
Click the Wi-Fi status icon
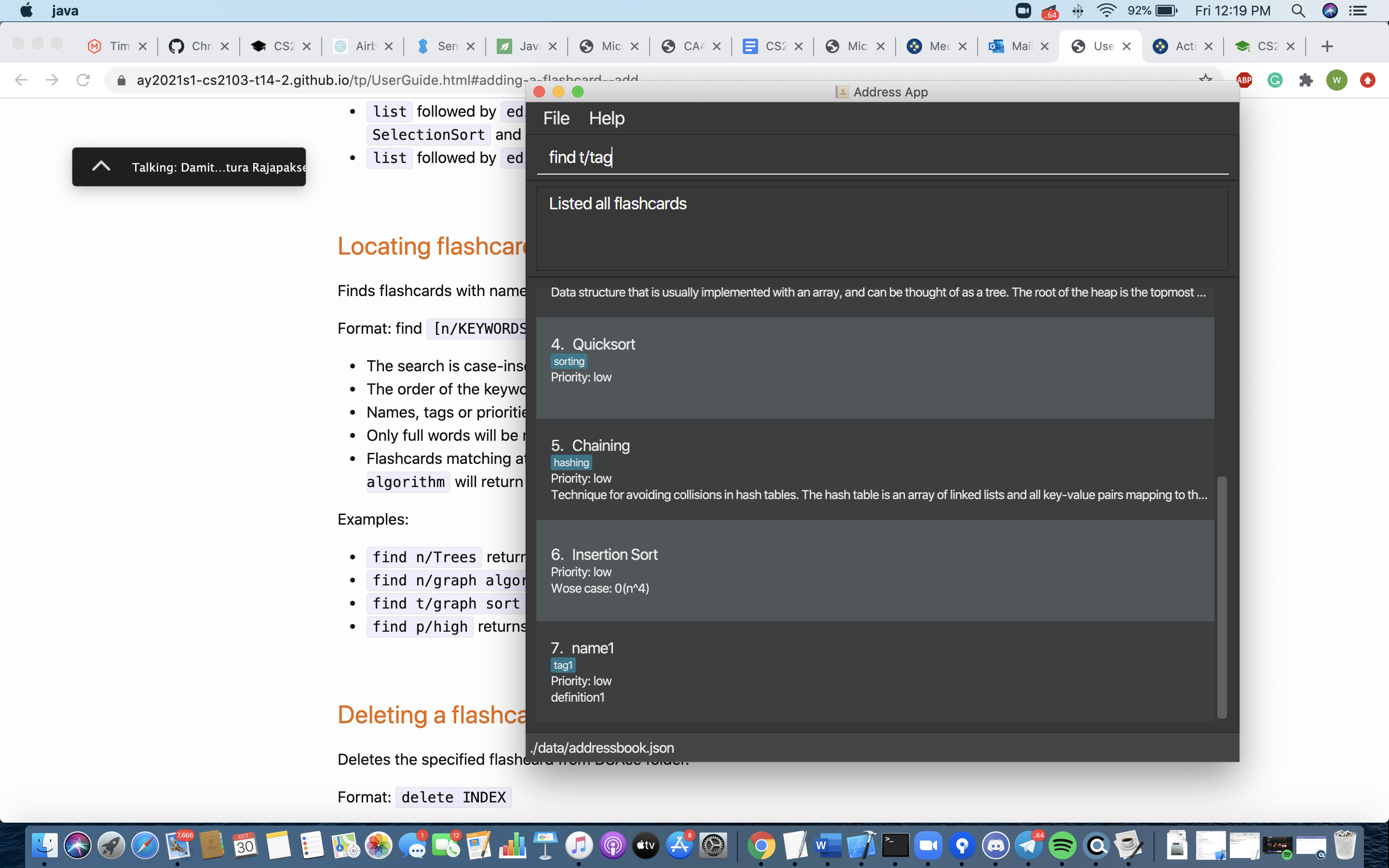click(1105, 11)
